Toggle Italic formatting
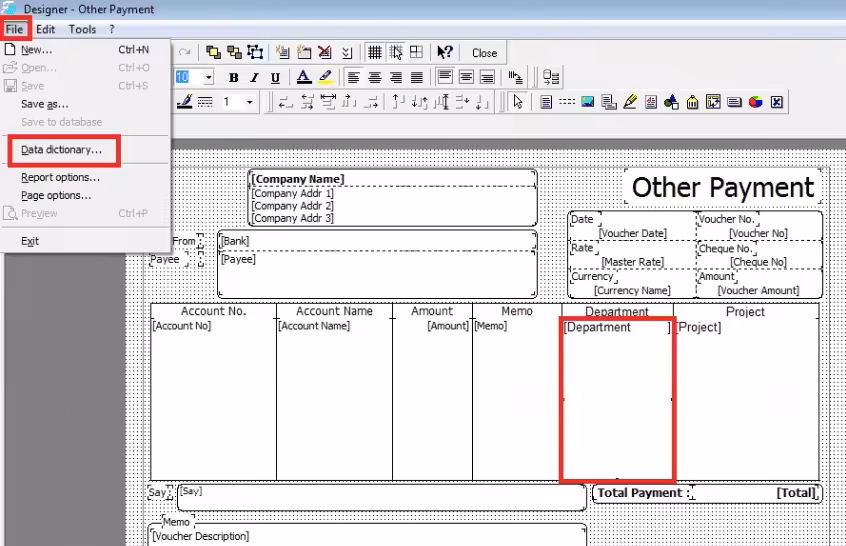846x546 pixels. 254,78
